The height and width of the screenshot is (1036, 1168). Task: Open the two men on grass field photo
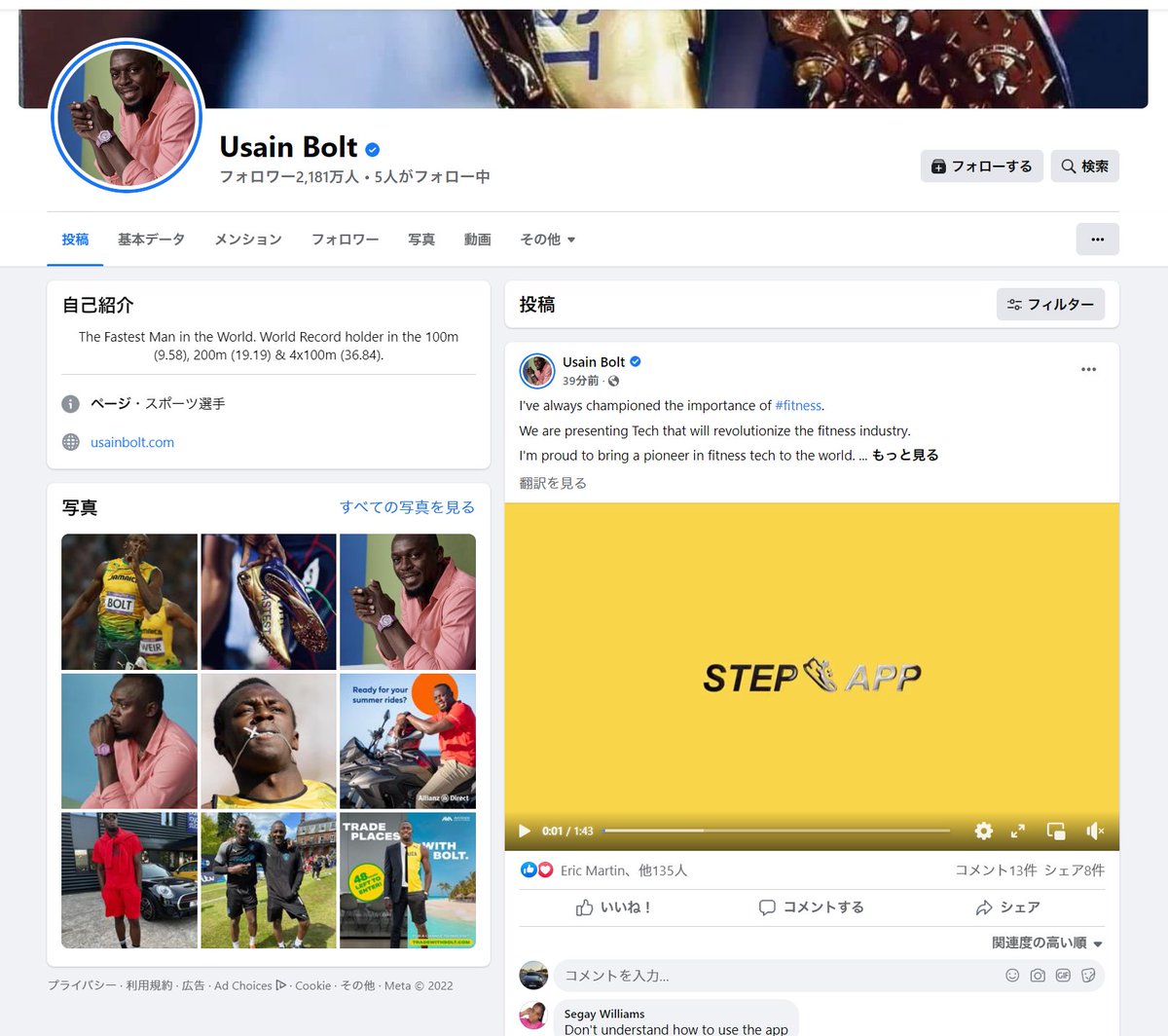point(269,880)
